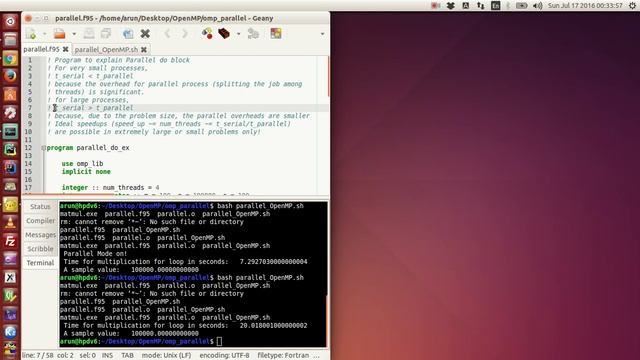Navigate back one location
The height and width of the screenshot is (360, 640).
pos(167,34)
